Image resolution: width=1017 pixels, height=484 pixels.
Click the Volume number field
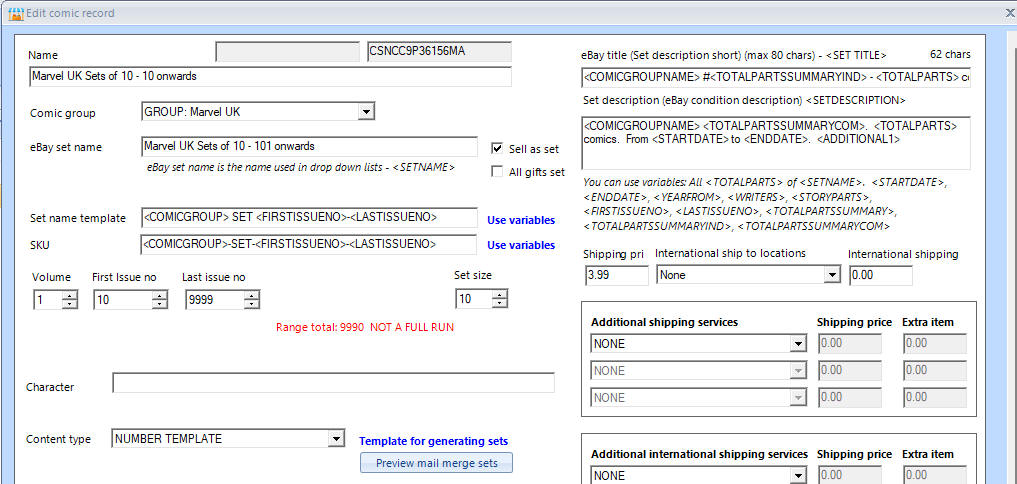[48, 300]
